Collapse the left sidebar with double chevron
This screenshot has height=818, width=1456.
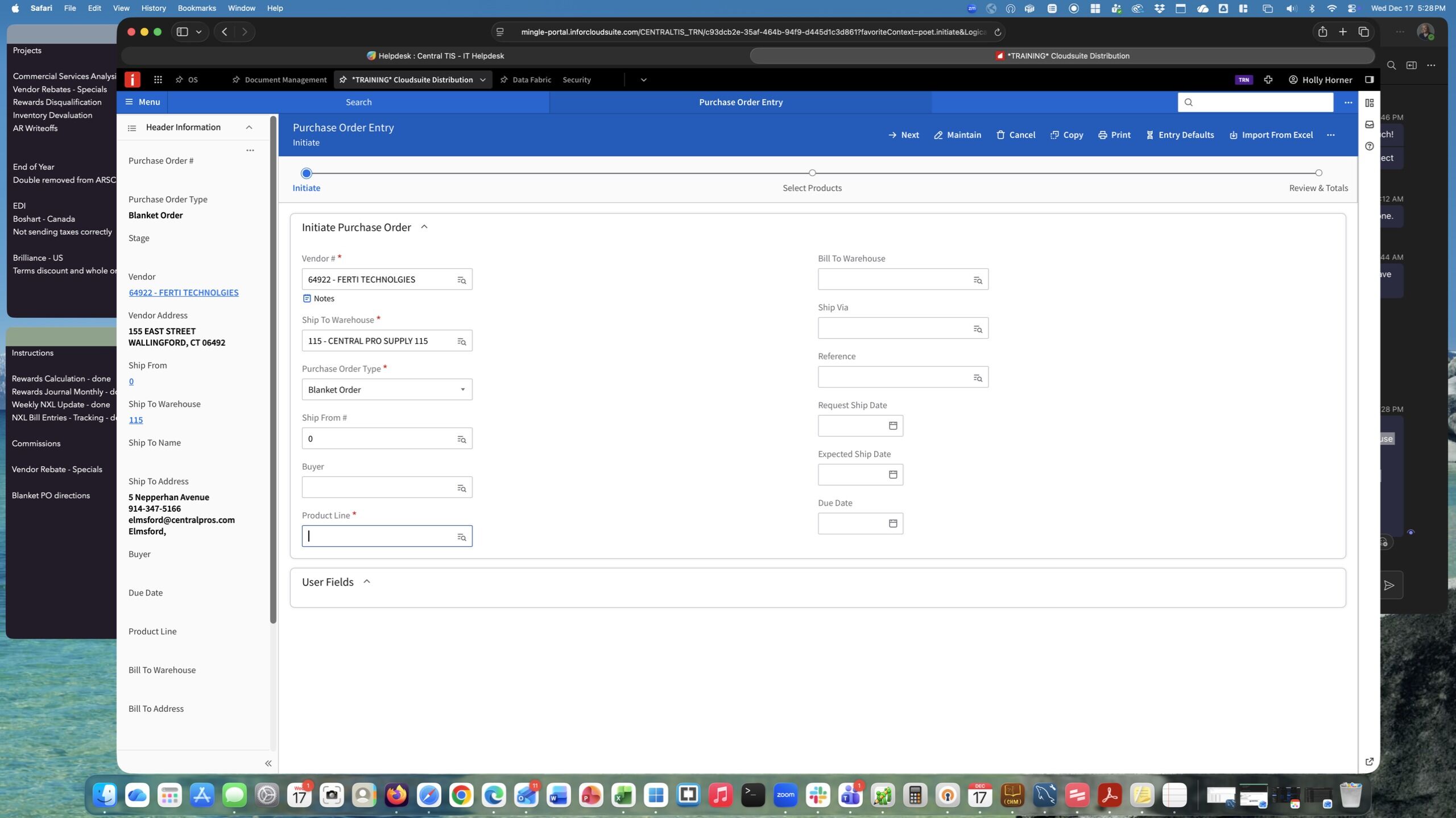tap(268, 763)
